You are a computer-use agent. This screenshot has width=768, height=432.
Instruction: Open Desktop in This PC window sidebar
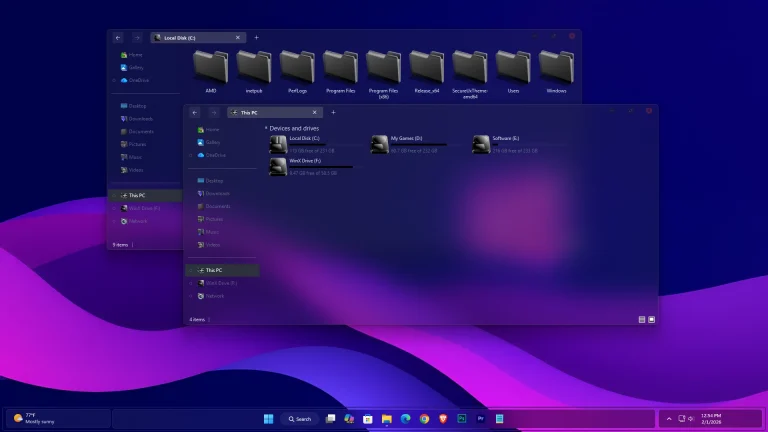210,181
